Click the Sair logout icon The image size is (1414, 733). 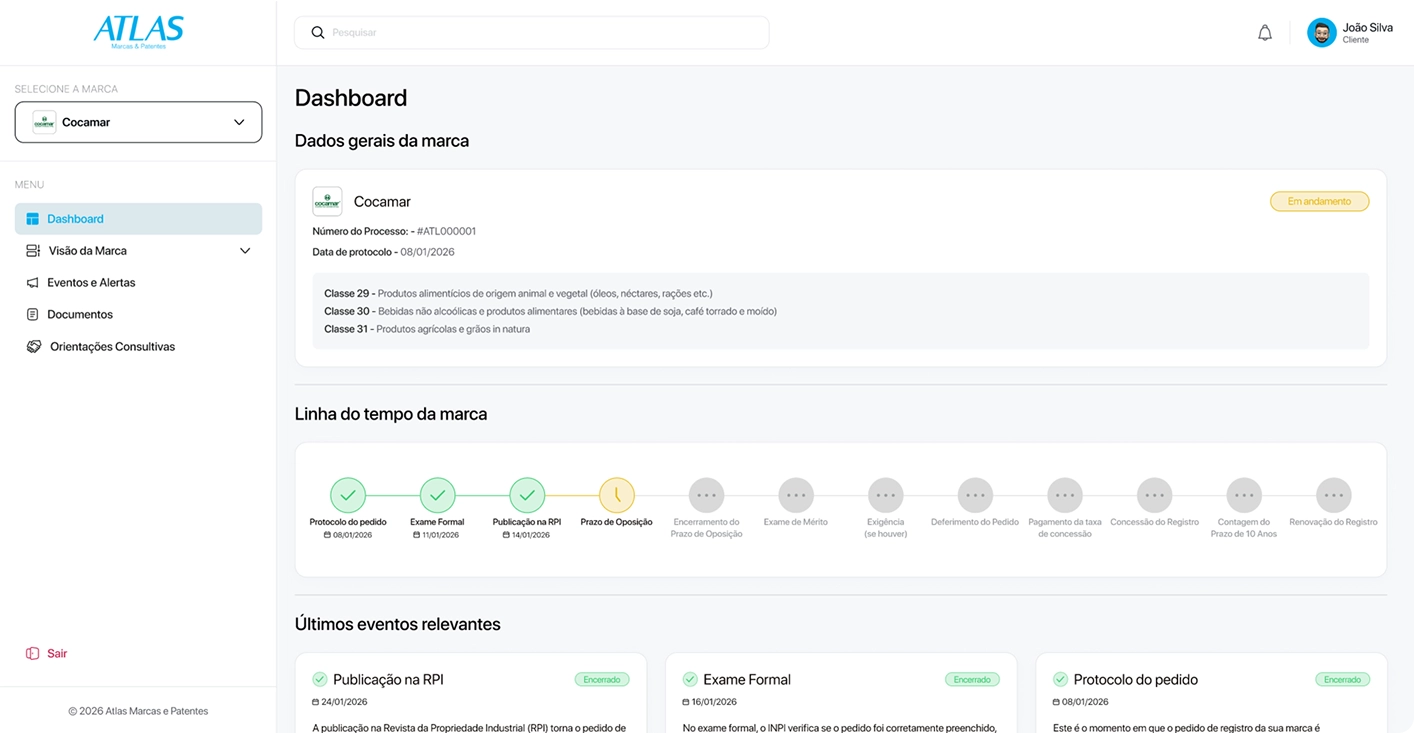(33, 654)
